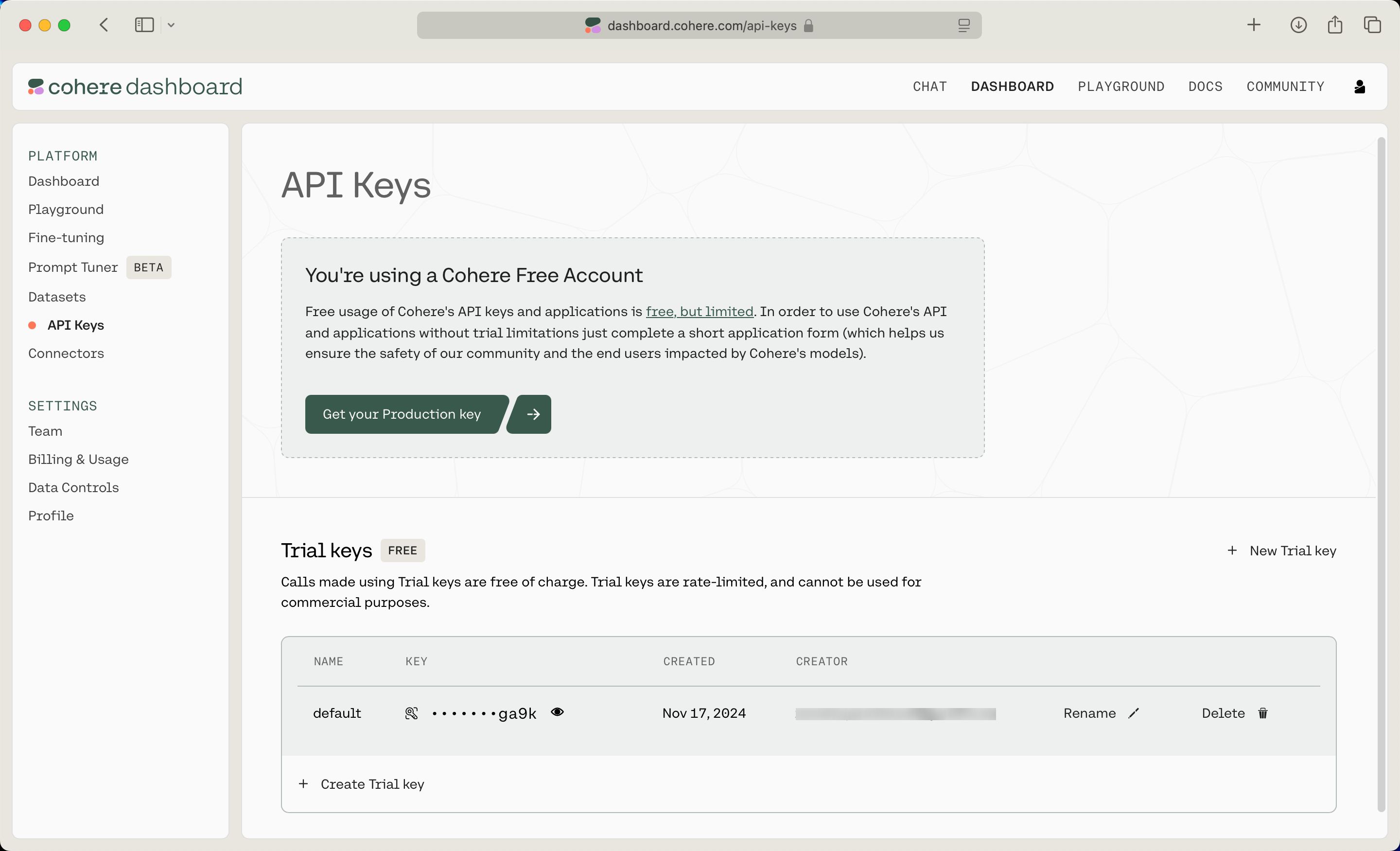
Task: Follow the 'free, but limited' link
Action: click(700, 312)
